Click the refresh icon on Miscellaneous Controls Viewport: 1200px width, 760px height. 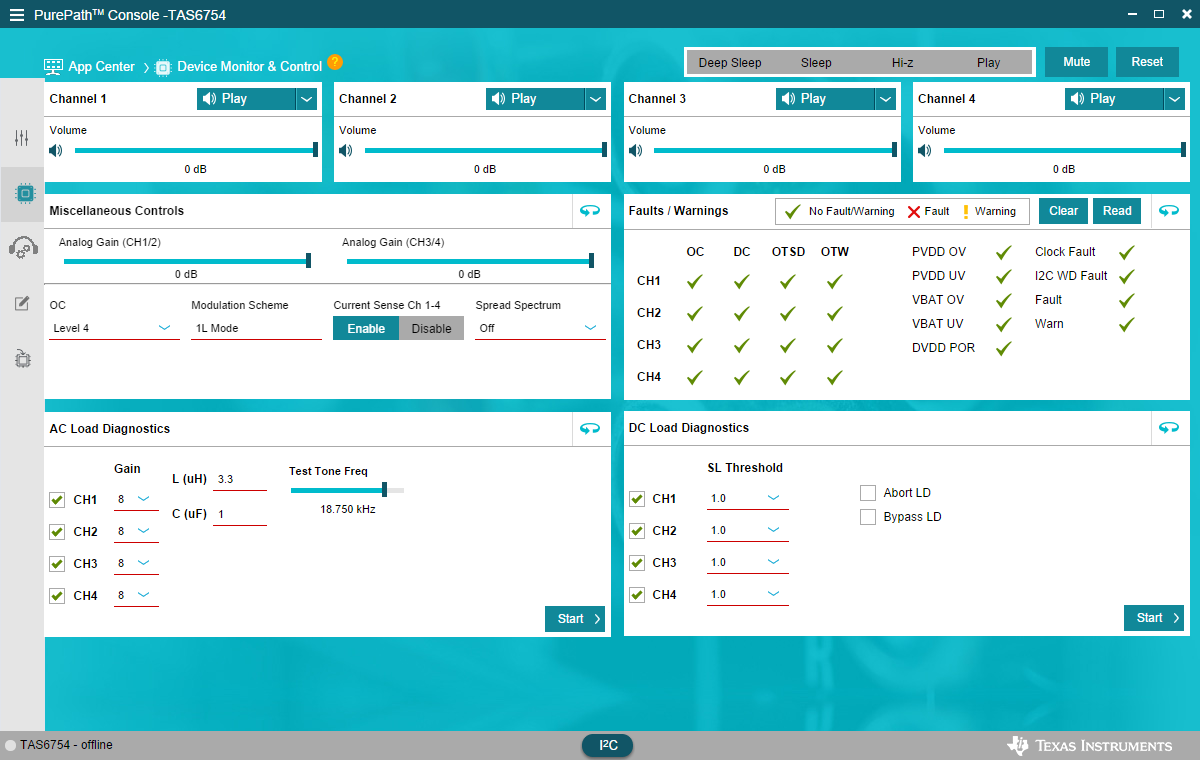click(x=590, y=211)
